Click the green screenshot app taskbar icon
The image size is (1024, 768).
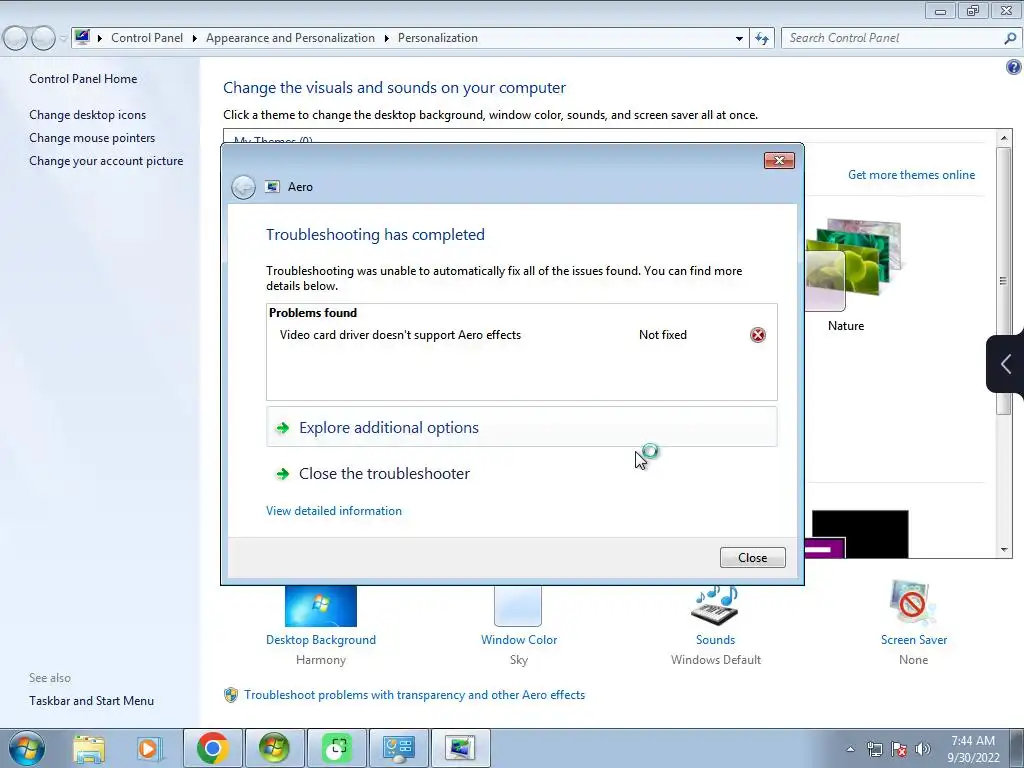pos(337,748)
